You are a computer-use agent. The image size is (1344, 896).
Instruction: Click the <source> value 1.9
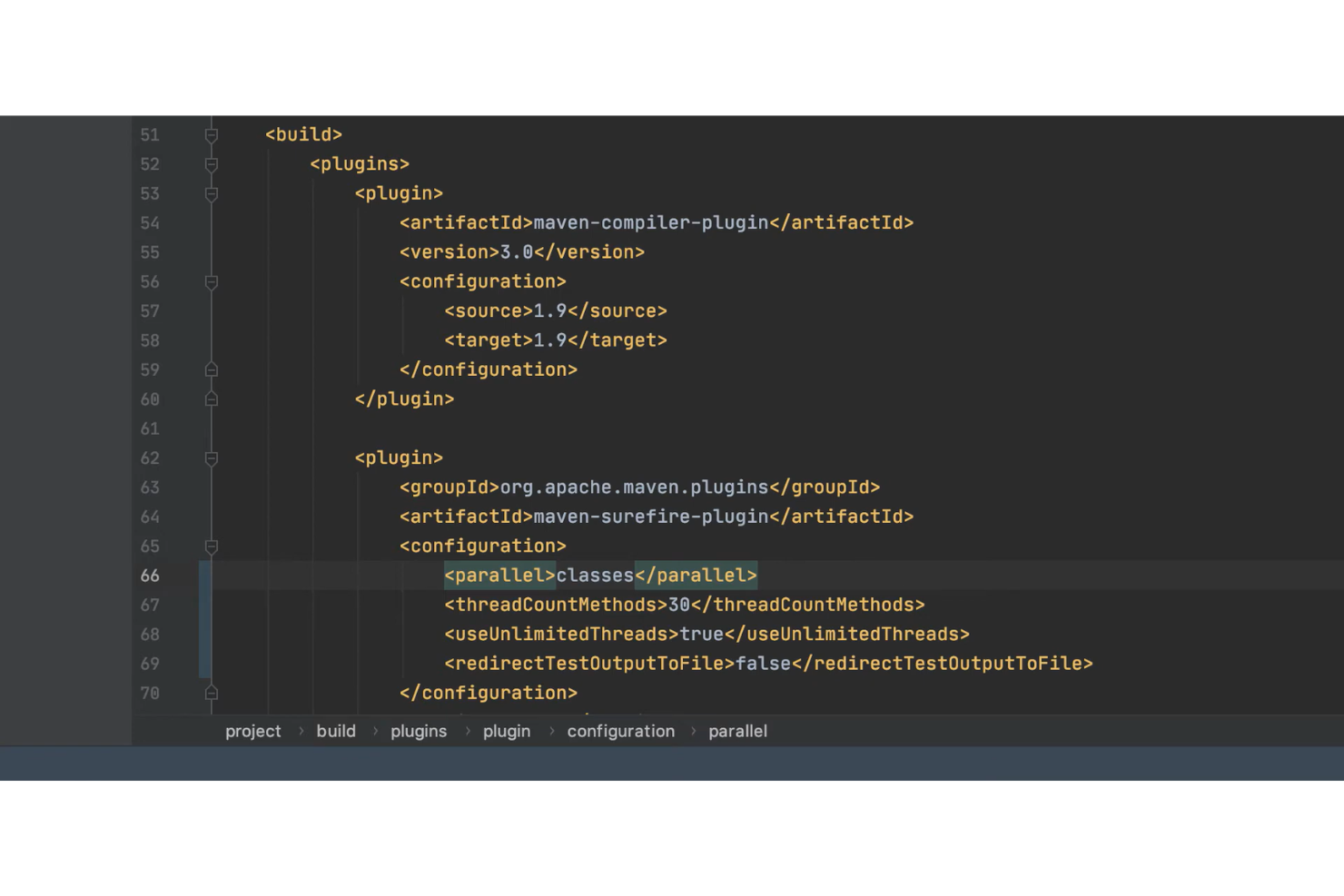pyautogui.click(x=550, y=311)
